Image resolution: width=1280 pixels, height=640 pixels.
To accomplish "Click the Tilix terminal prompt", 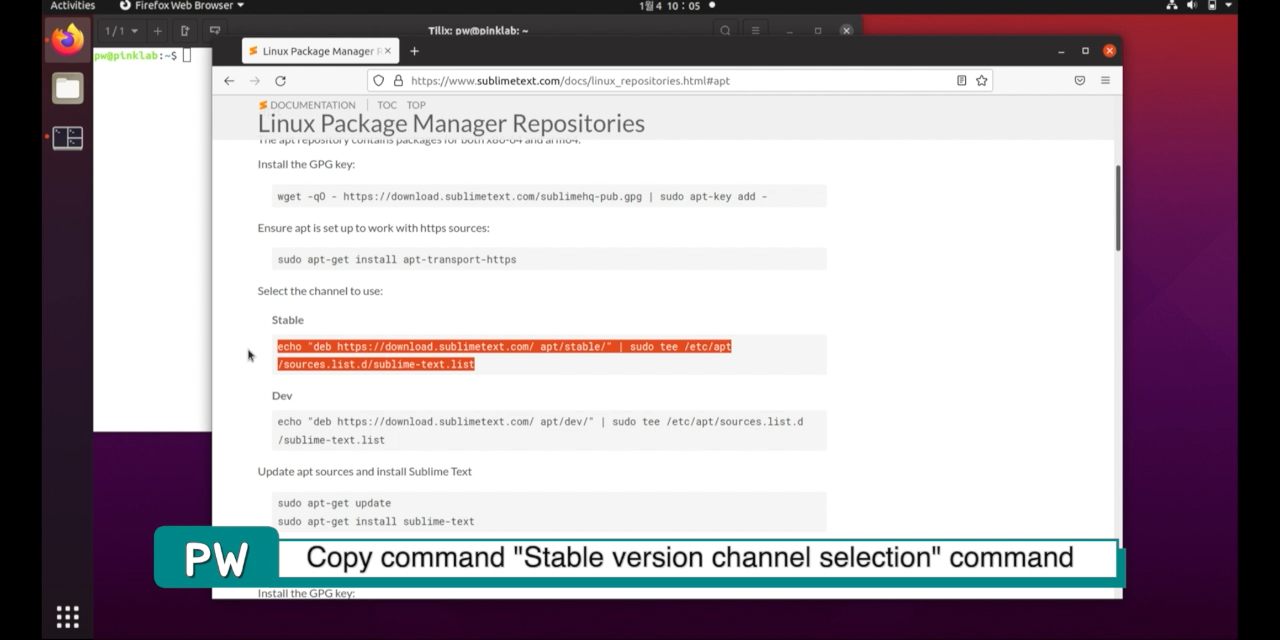I will click(x=136, y=56).
